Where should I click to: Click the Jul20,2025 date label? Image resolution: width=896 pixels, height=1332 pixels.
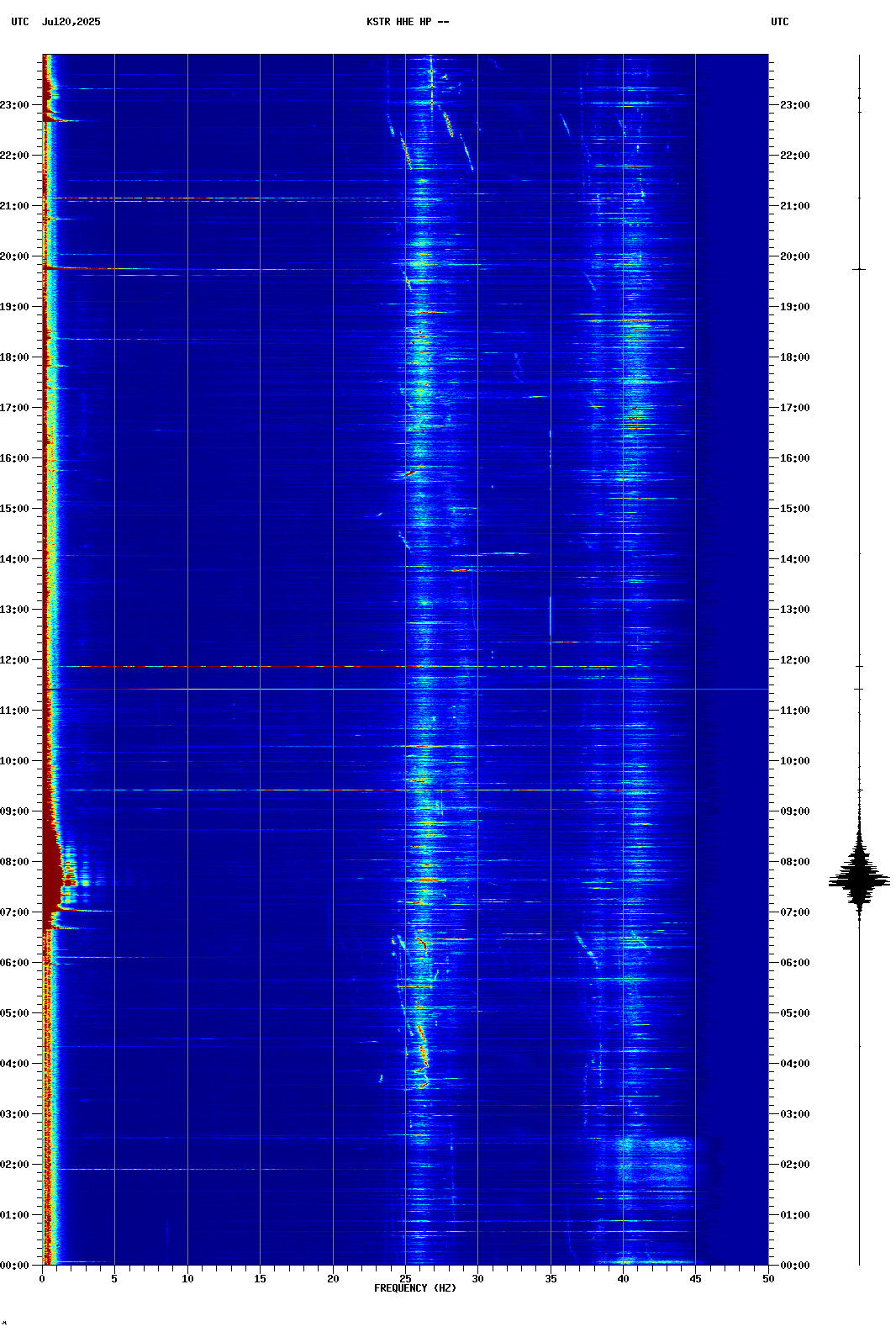(x=71, y=22)
